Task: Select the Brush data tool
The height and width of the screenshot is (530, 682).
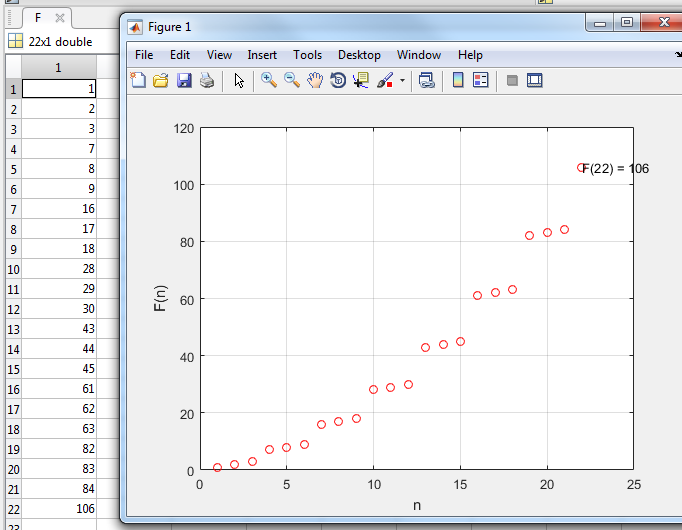Action: pyautogui.click(x=385, y=80)
